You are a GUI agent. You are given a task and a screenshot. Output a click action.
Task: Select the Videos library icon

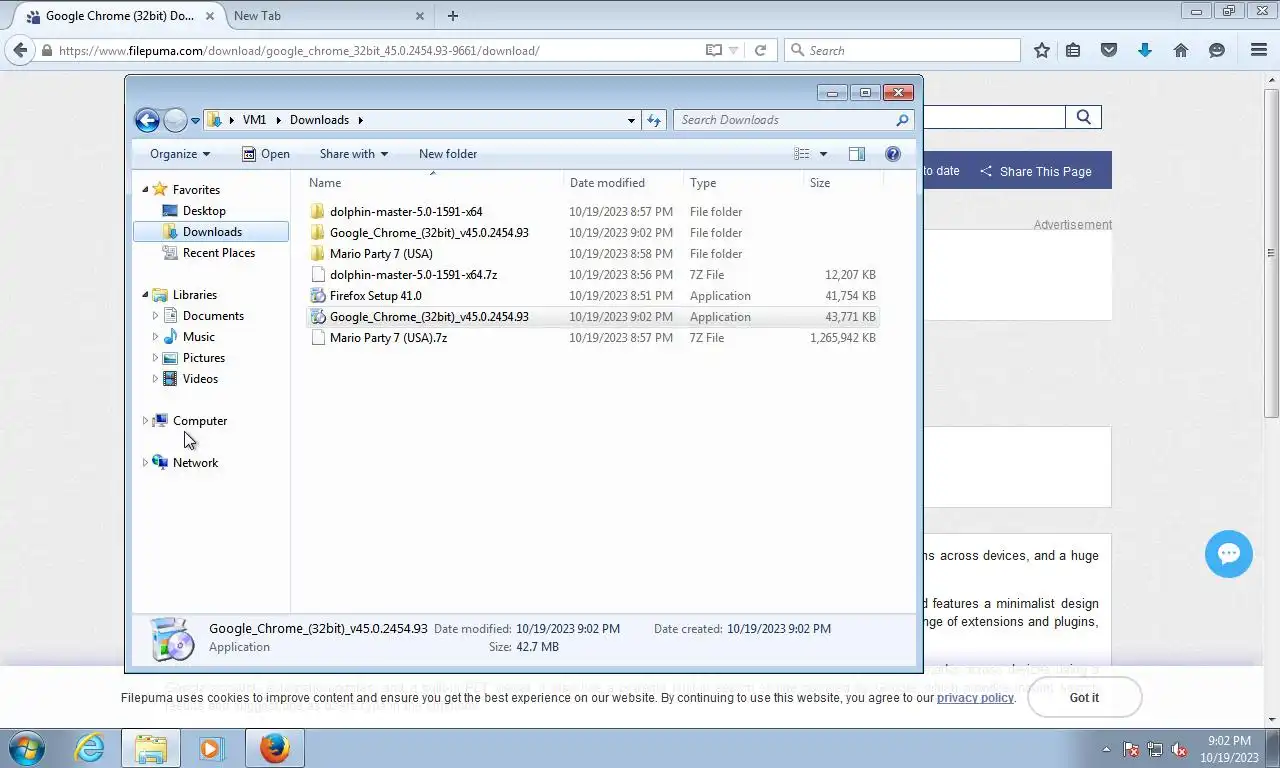[170, 379]
